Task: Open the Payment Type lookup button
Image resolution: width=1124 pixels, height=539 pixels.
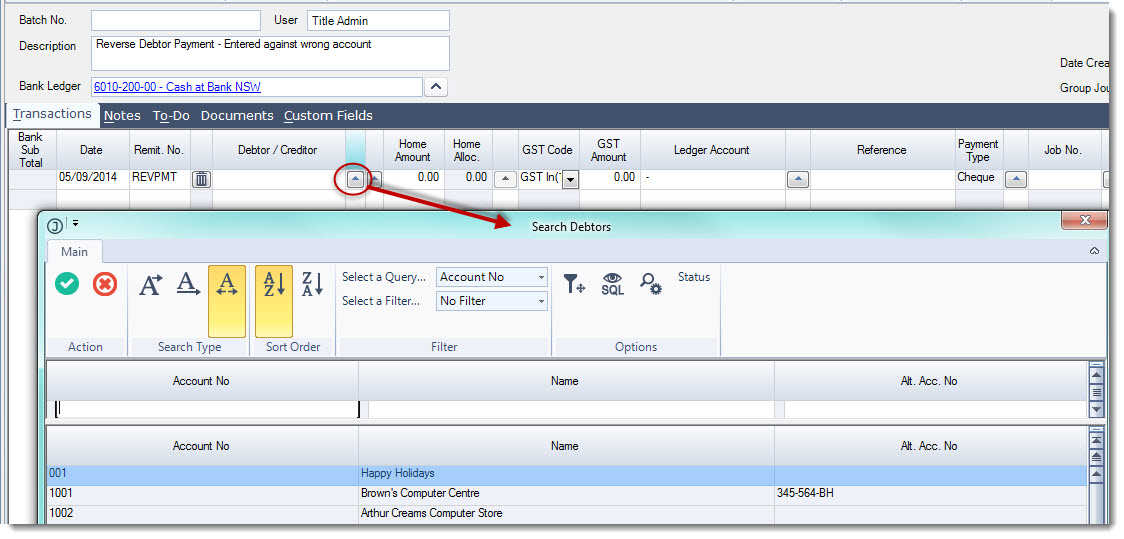Action: click(x=1016, y=179)
